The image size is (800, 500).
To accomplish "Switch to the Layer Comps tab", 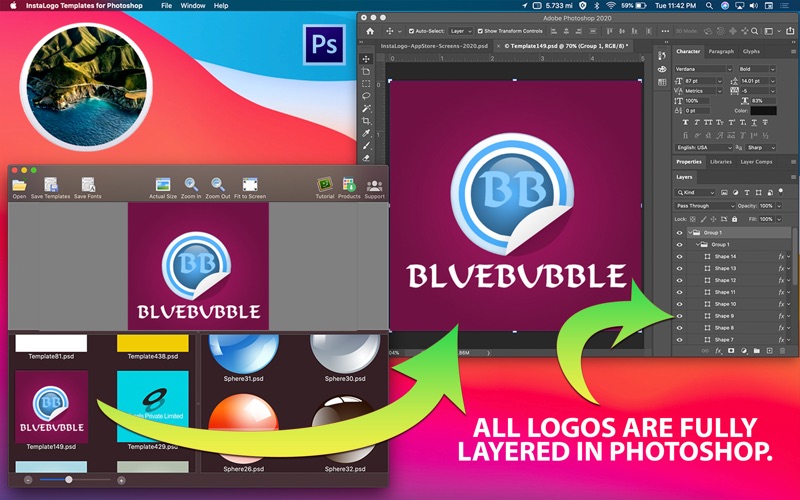I will tap(756, 162).
